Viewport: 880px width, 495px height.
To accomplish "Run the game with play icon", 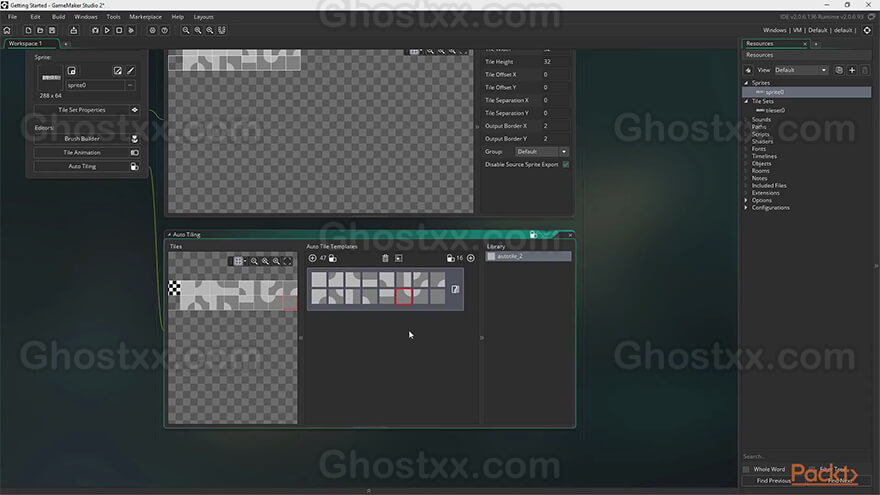I will 107,30.
